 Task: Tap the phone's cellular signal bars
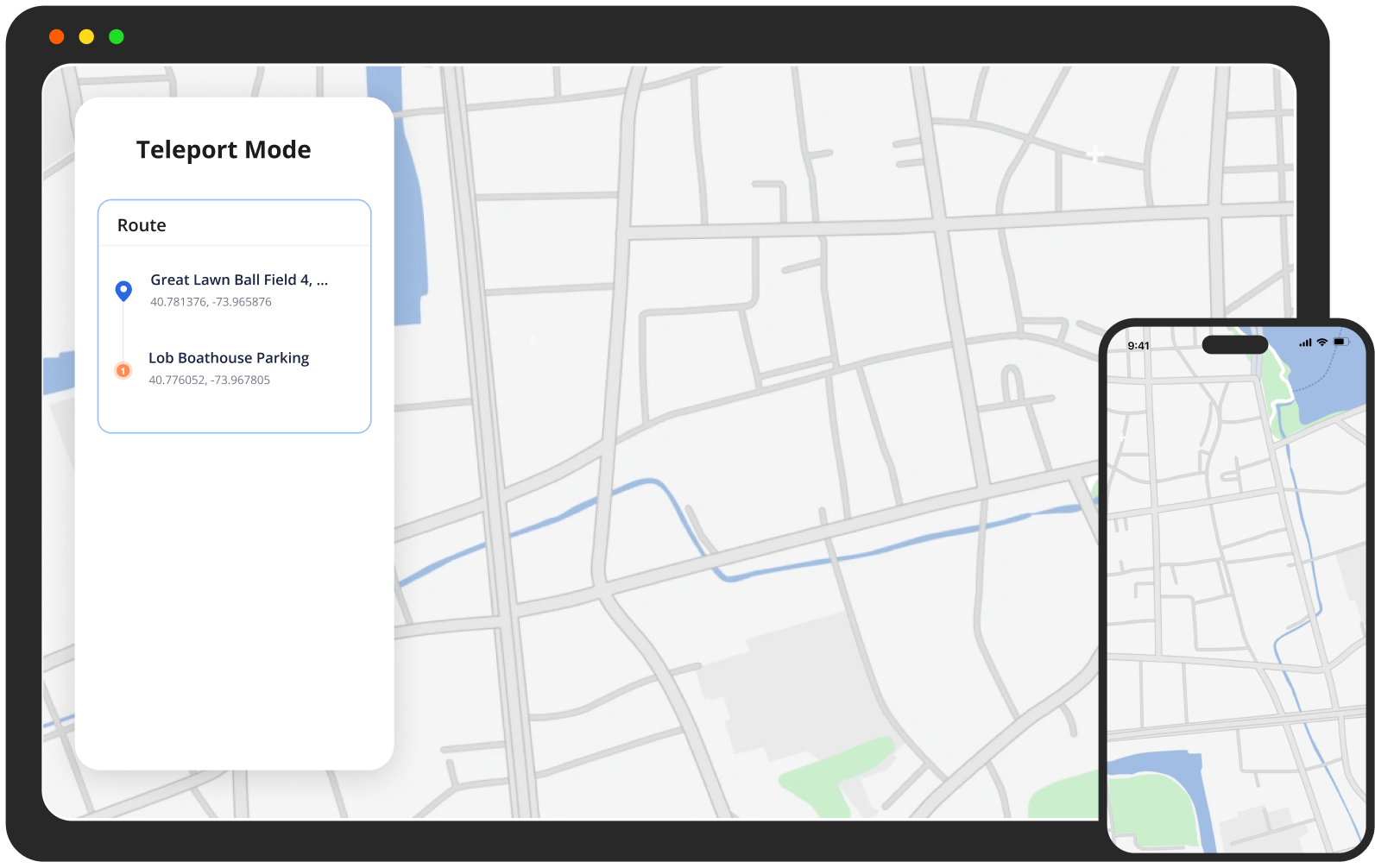[1305, 343]
